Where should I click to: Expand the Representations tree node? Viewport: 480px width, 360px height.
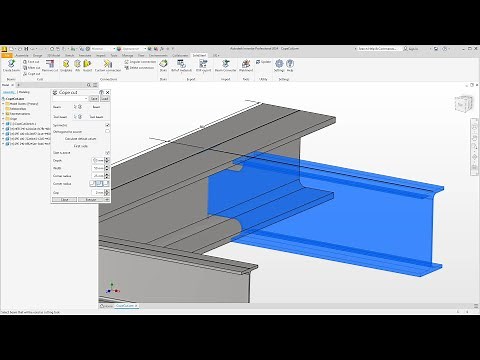(3, 114)
